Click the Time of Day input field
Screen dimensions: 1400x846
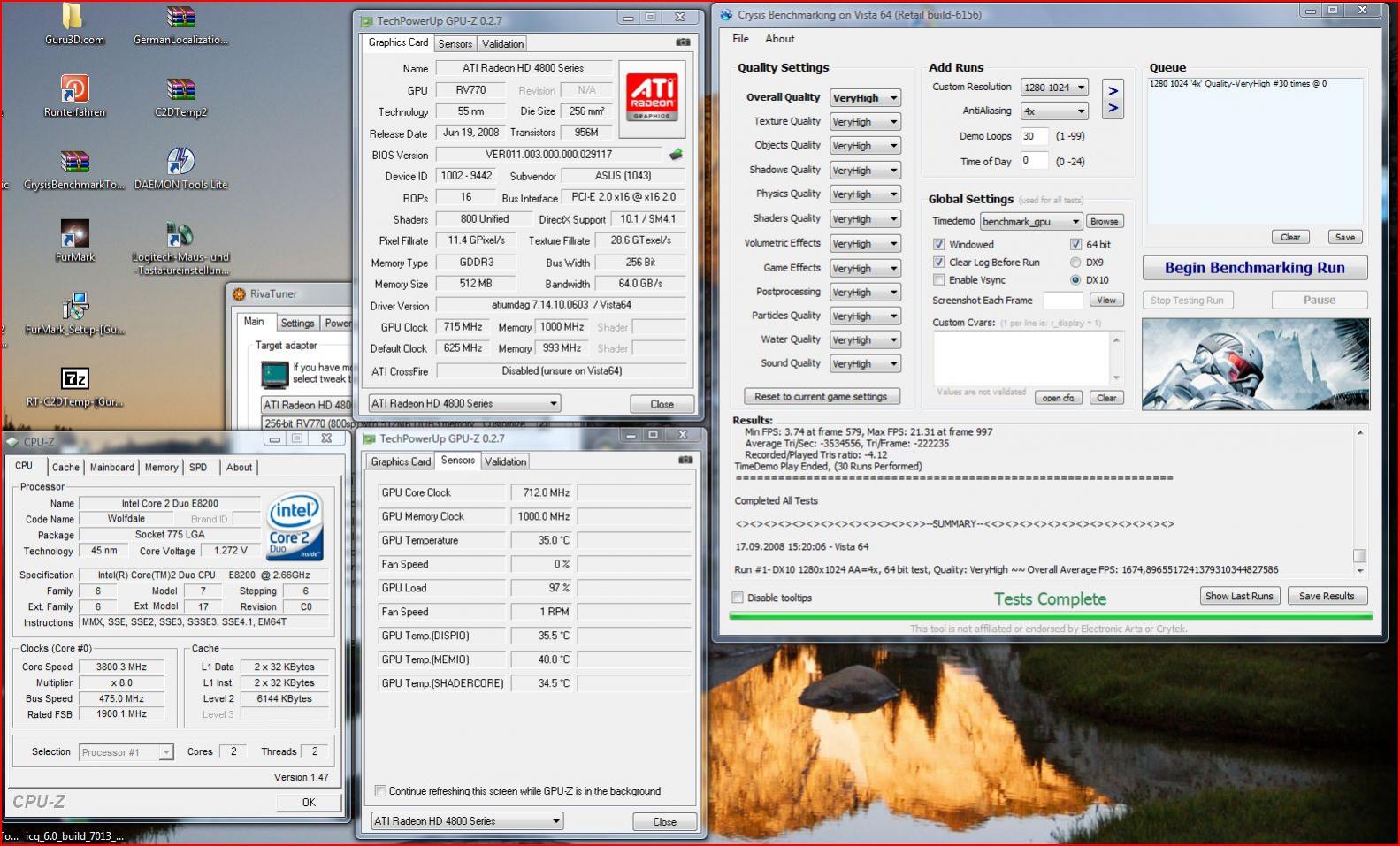coord(1034,161)
